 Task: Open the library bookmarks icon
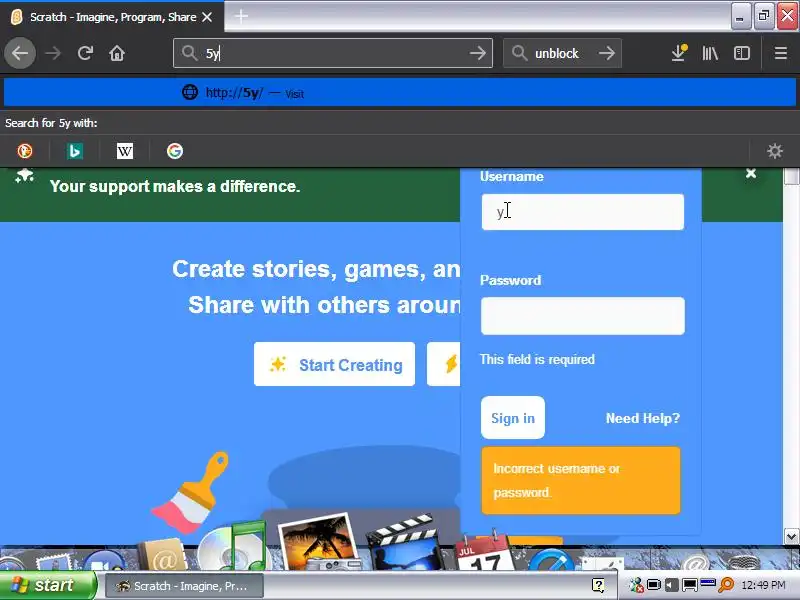(x=710, y=53)
